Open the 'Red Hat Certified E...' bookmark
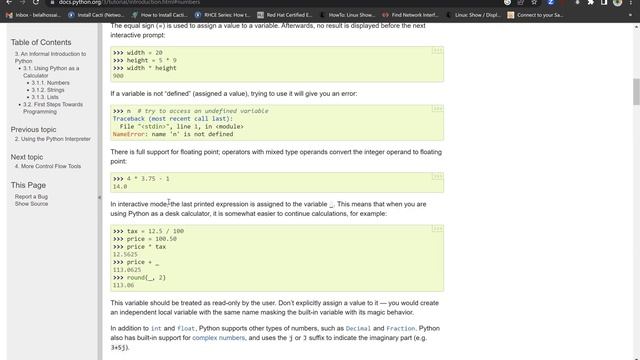This screenshot has height=360, width=640. 285,15
